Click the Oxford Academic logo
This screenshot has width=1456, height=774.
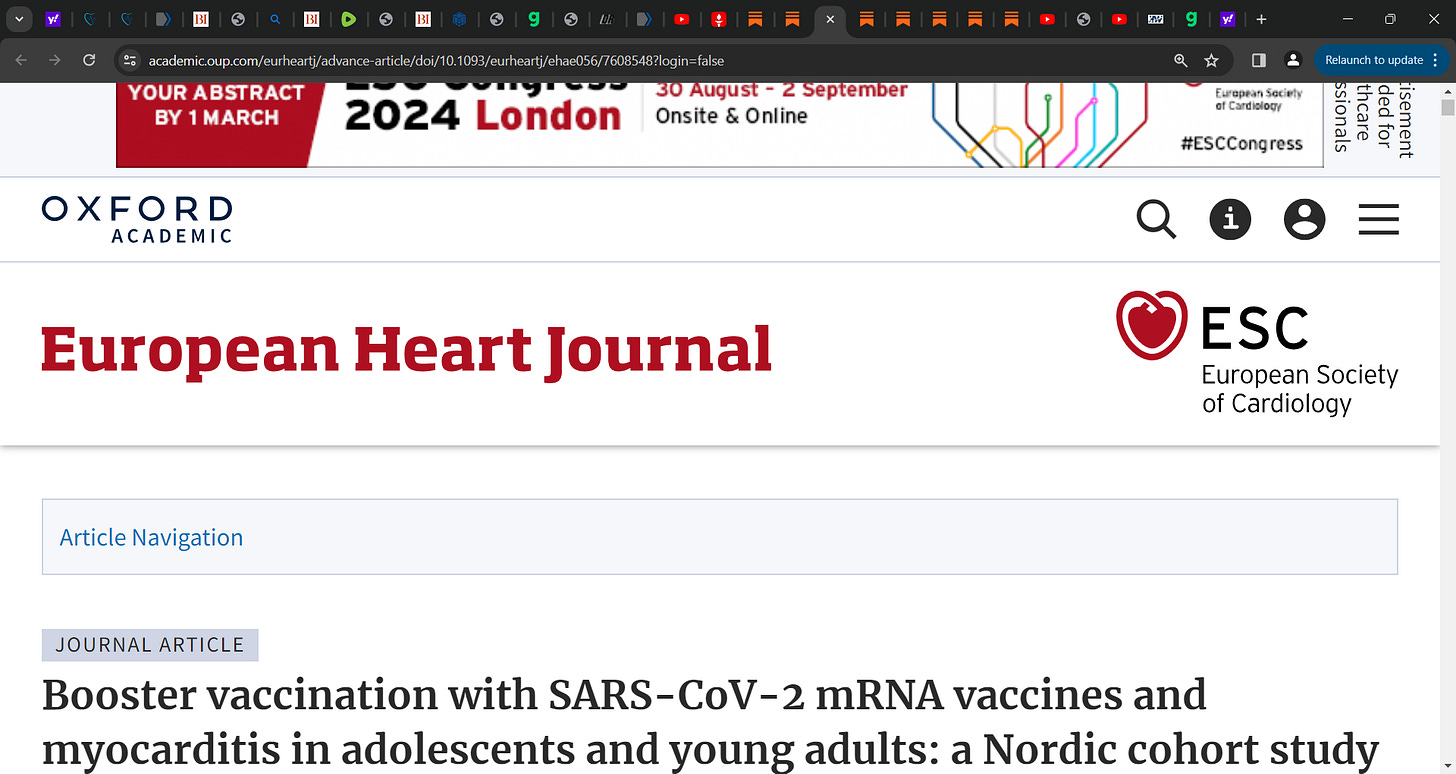point(137,219)
